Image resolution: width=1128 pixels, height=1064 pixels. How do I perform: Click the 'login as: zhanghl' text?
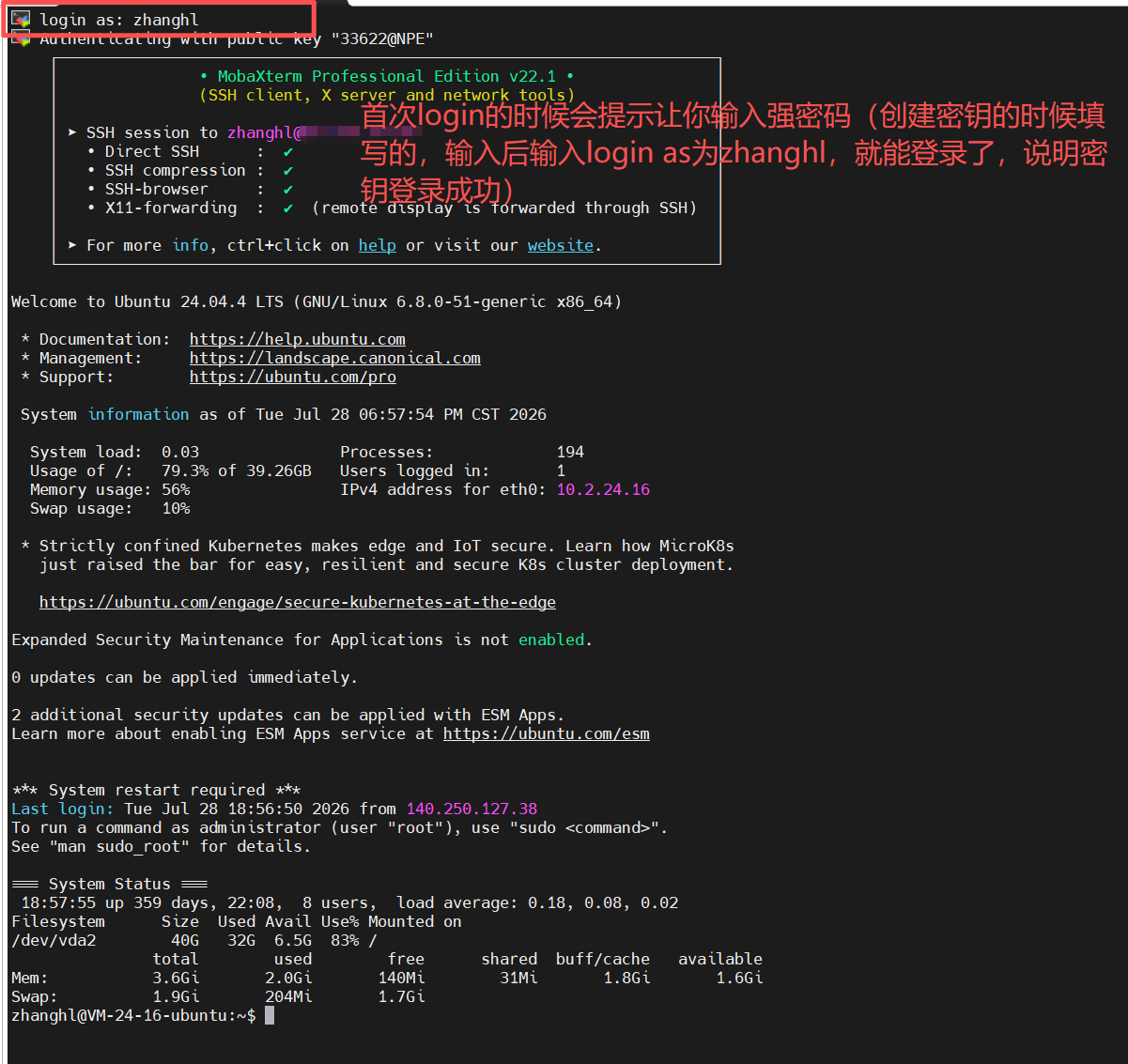pyautogui.click(x=119, y=20)
